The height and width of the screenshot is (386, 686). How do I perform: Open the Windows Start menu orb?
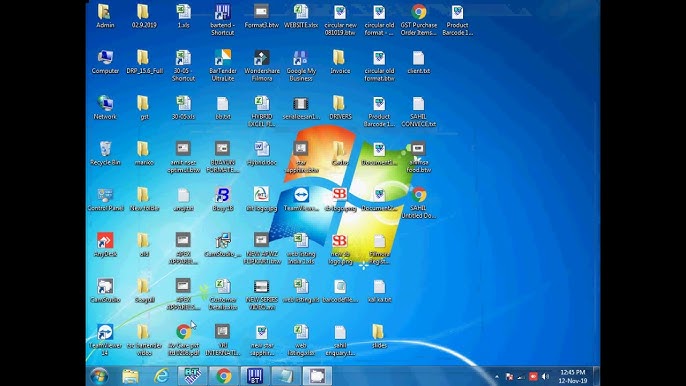99,376
